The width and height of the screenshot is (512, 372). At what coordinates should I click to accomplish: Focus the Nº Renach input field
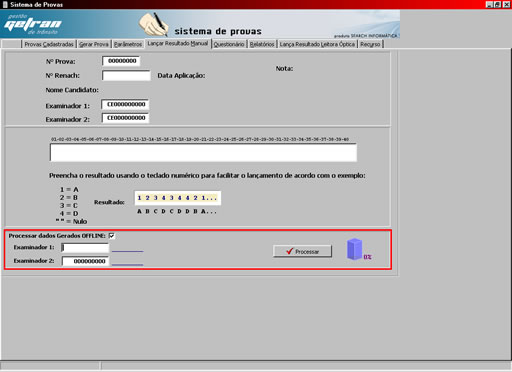coord(126,75)
